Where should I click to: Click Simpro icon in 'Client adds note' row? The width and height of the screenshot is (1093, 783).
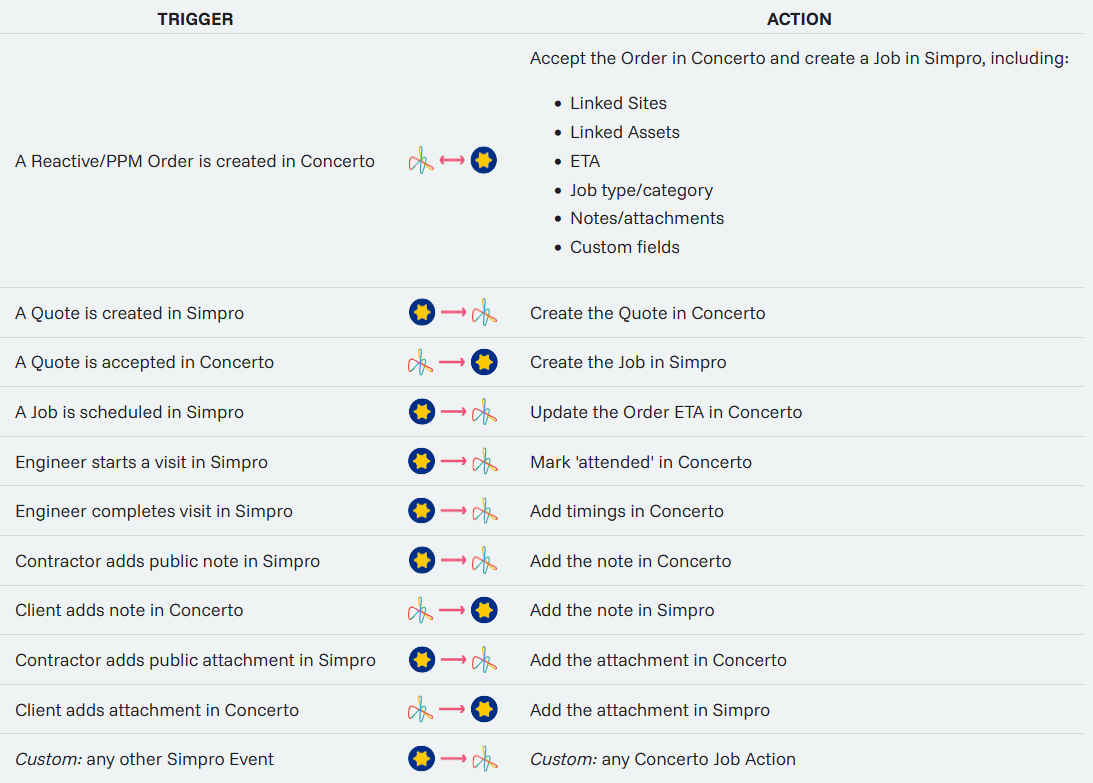484,610
